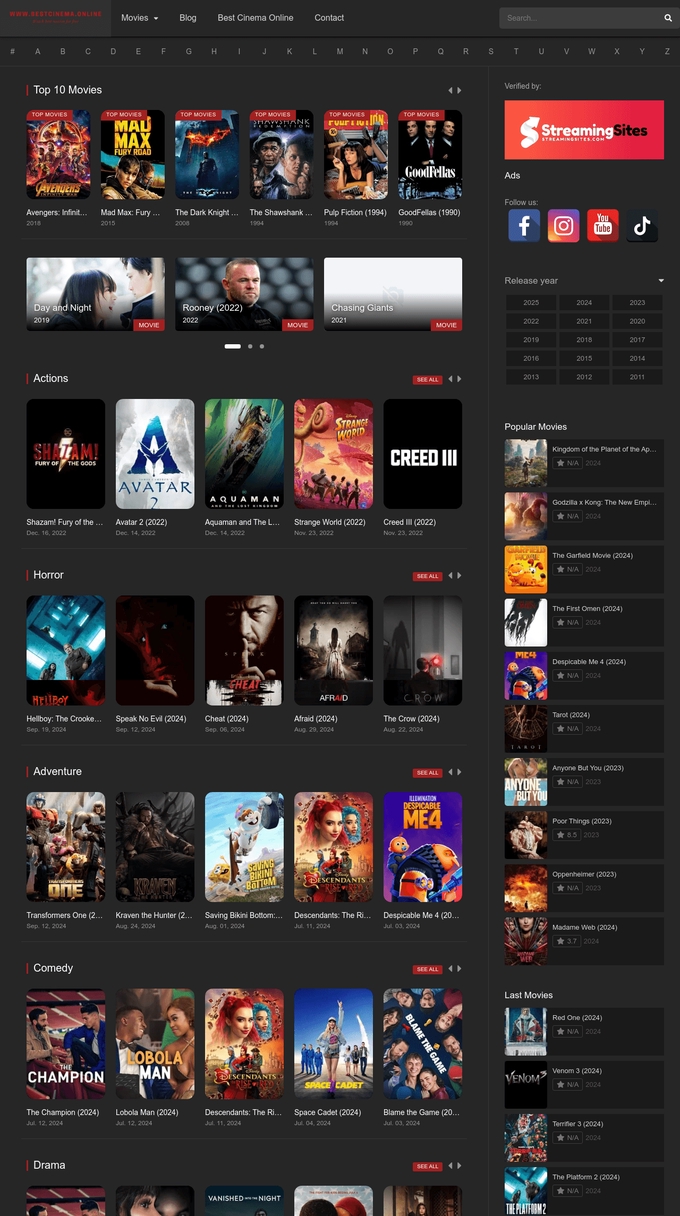The image size is (680, 1216).
Task: Go to next Top 10 Movies slide
Action: tap(459, 90)
